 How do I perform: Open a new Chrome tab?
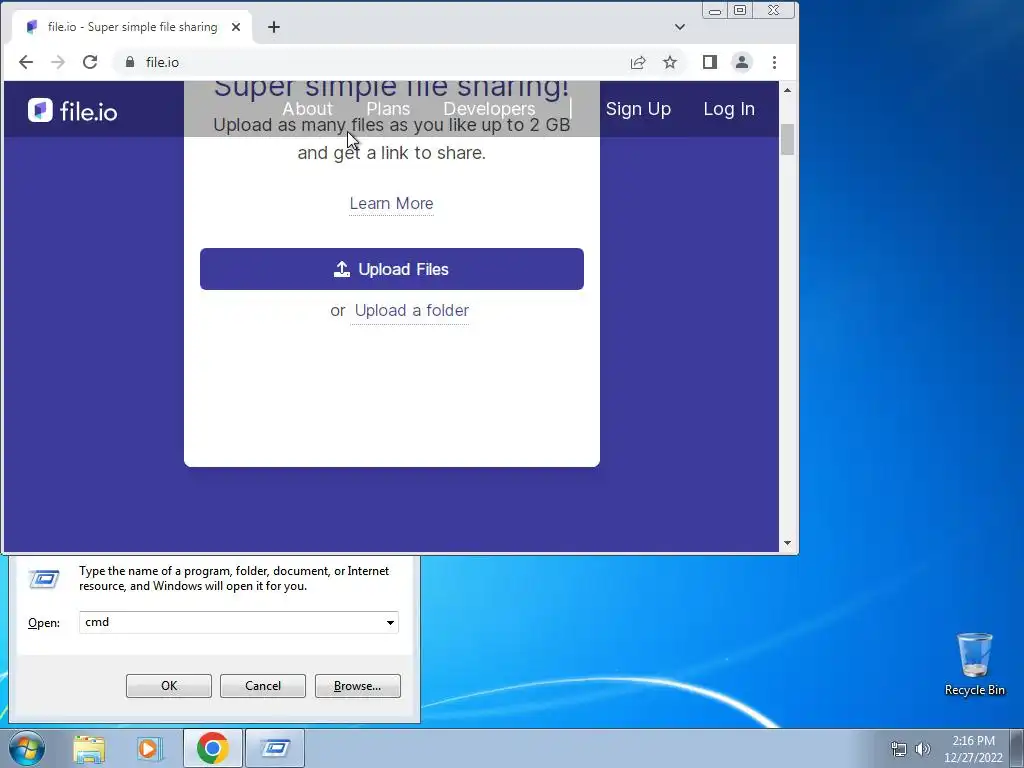pos(274,27)
